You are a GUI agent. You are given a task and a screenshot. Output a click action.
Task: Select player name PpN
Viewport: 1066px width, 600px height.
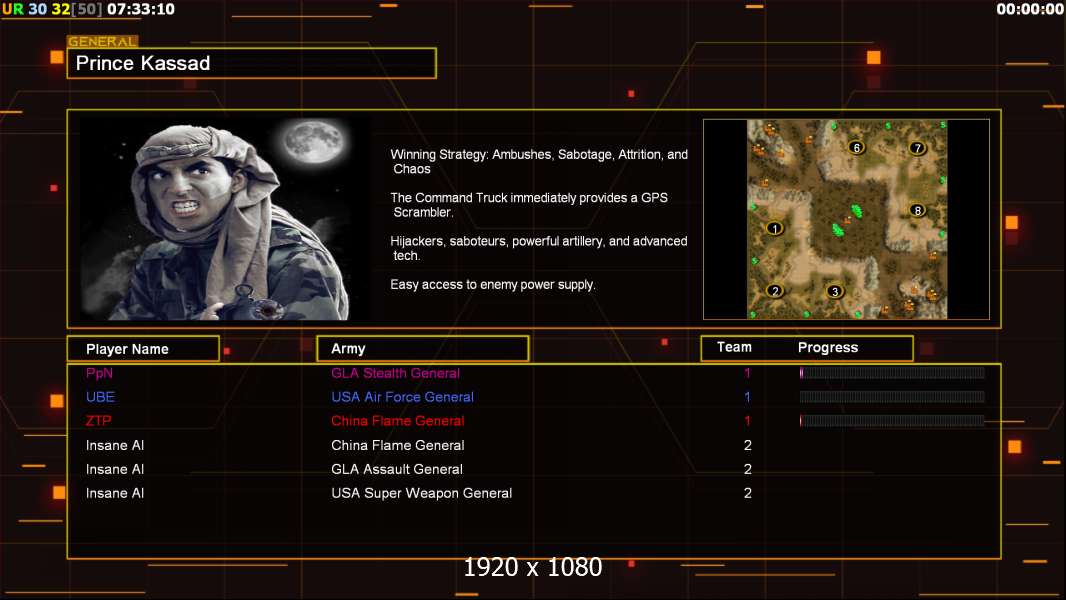coord(99,373)
